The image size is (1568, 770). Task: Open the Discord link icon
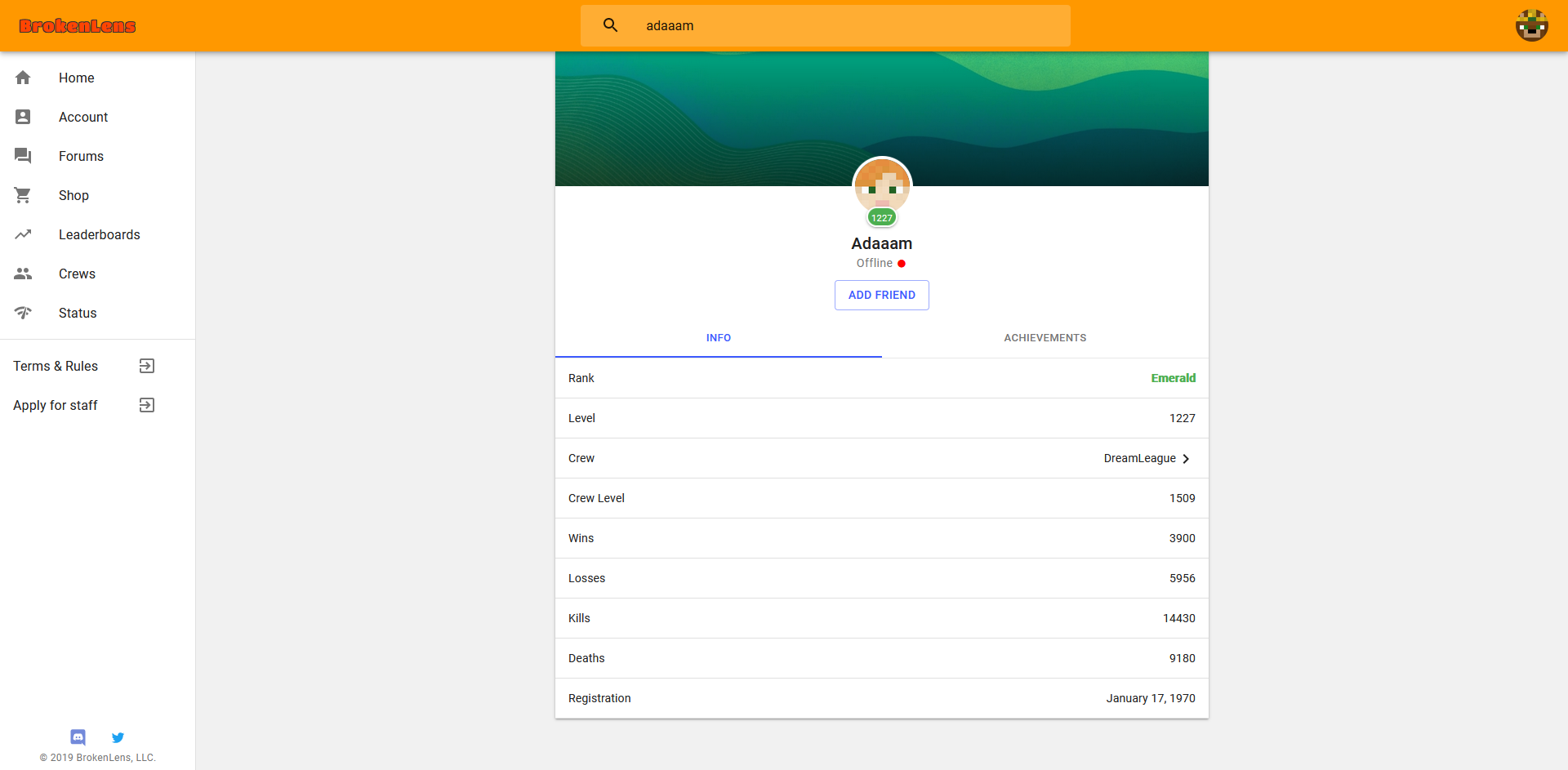[78, 737]
